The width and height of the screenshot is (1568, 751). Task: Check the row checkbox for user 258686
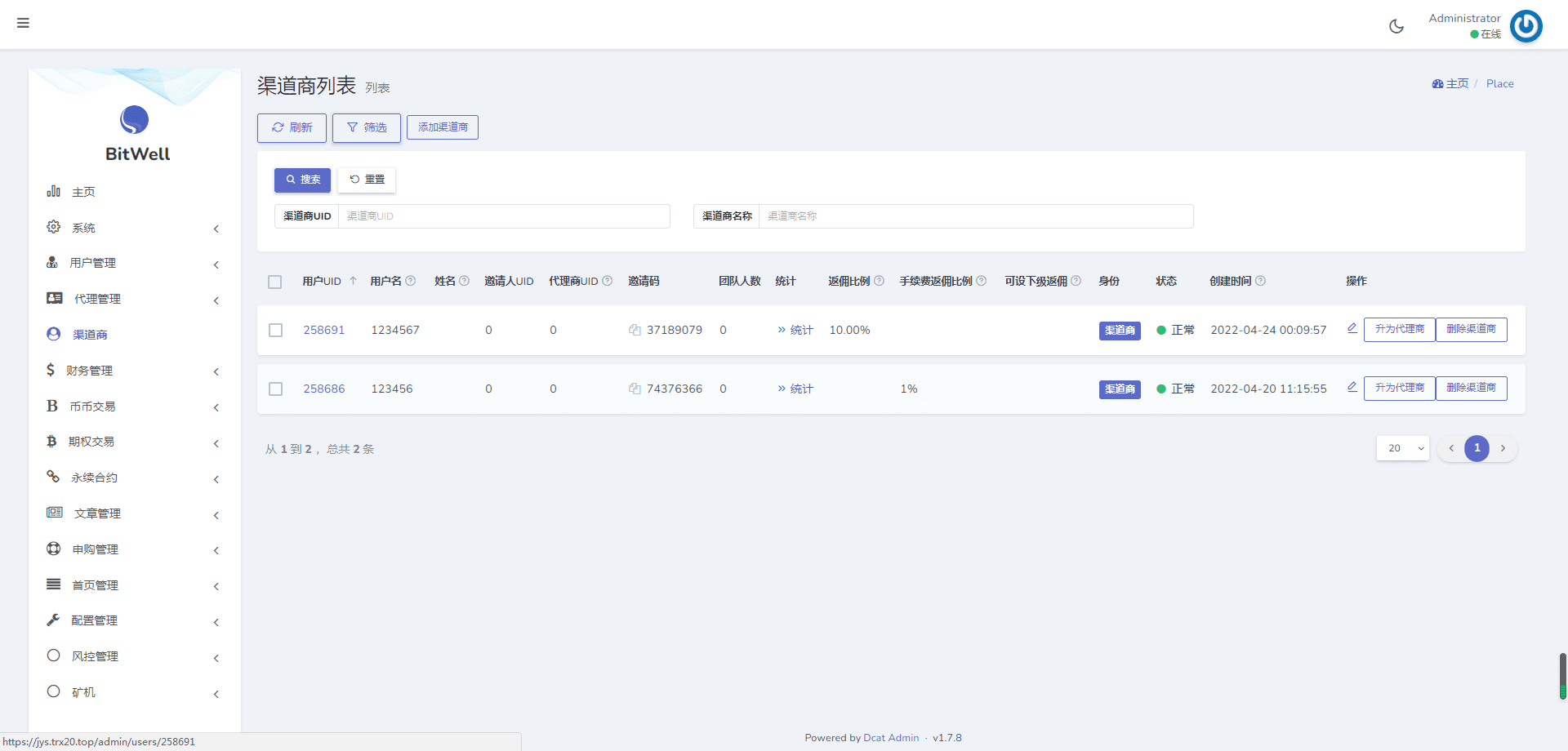click(x=276, y=389)
